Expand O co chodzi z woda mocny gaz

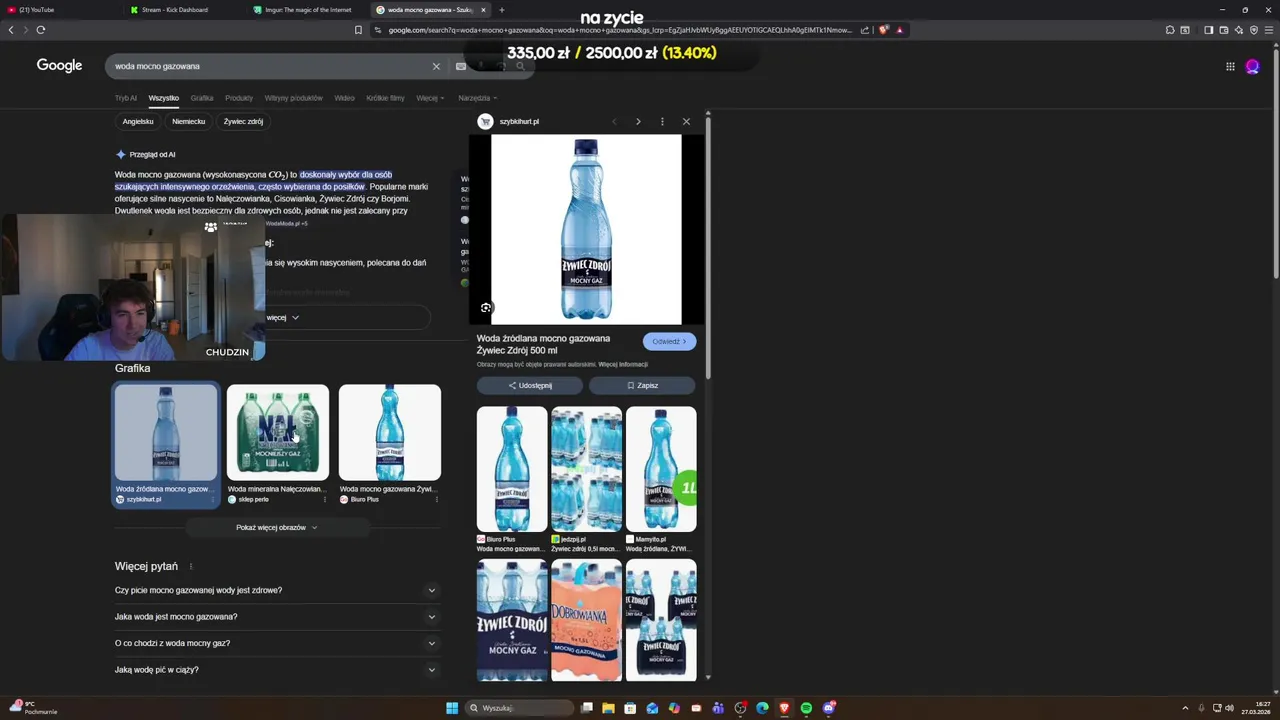(277, 643)
